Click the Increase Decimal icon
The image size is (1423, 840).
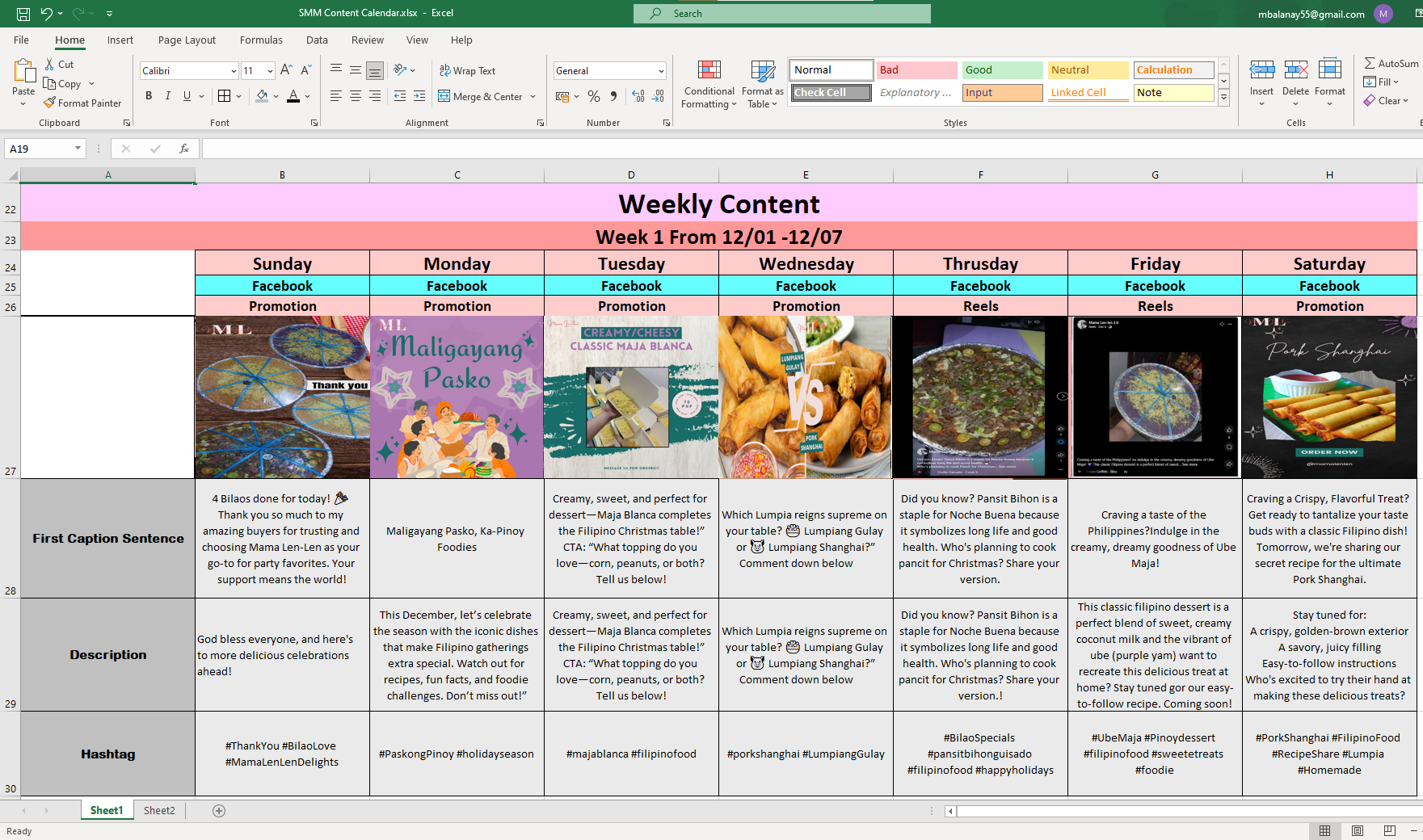point(638,97)
